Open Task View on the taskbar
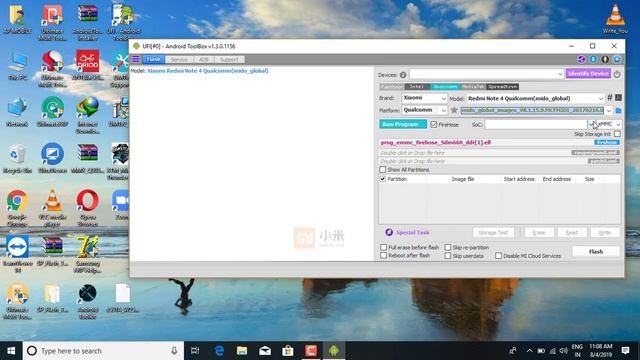 (x=195, y=351)
